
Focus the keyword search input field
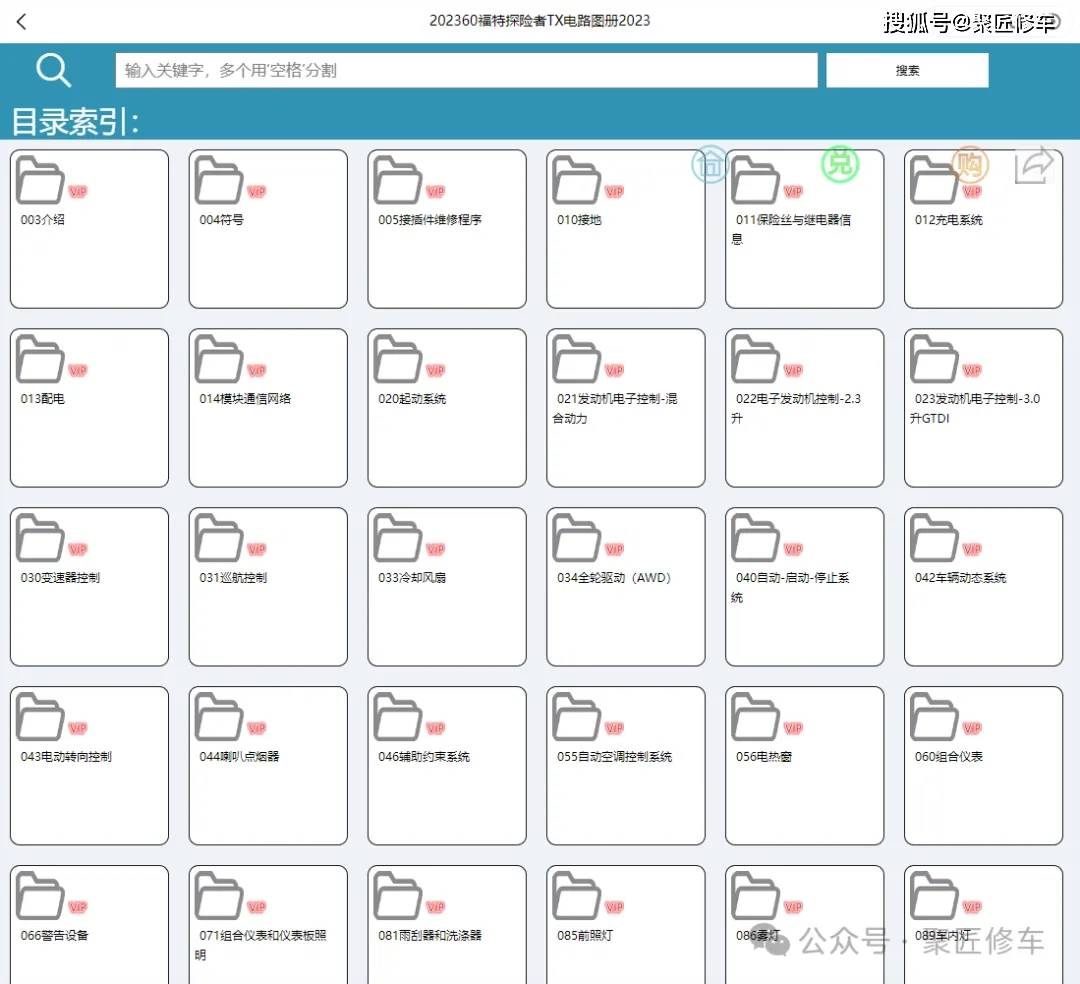466,70
